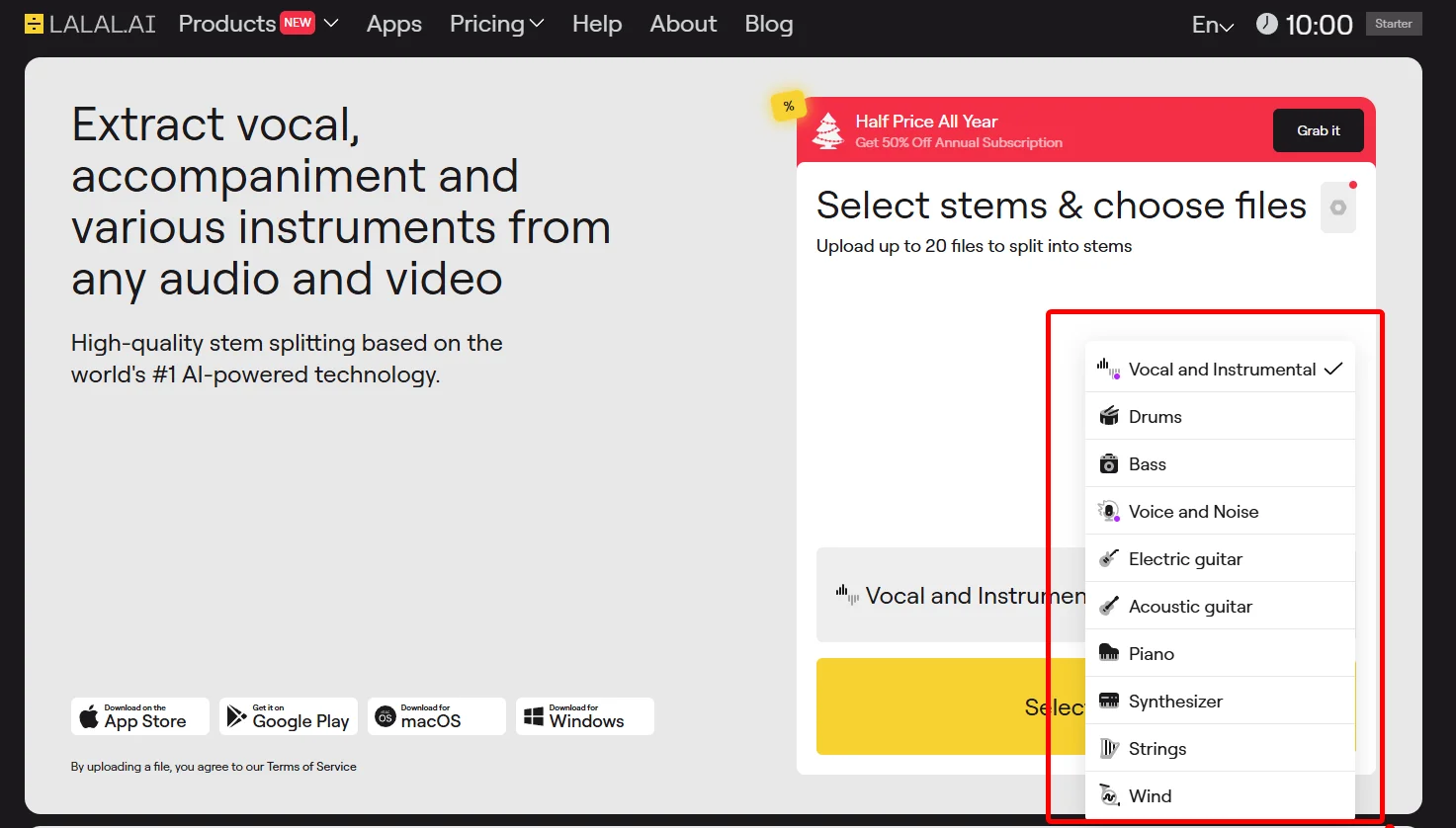The height and width of the screenshot is (828, 1456).
Task: Go to the Blog page
Action: point(769,24)
